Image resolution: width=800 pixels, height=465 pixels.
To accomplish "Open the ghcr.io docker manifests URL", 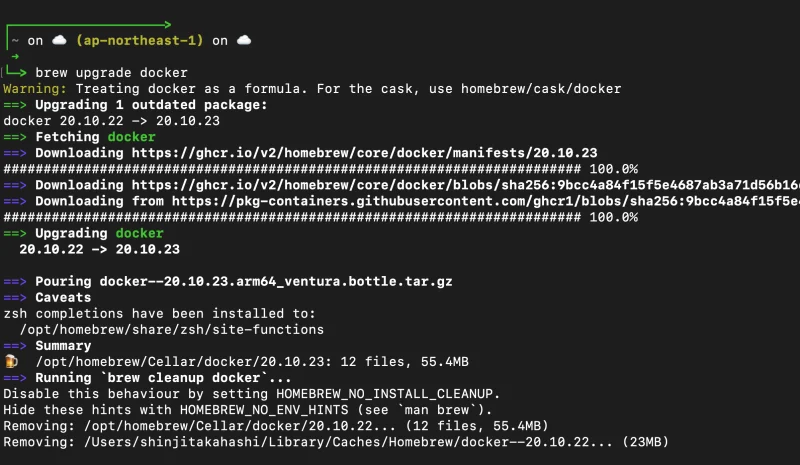I will [x=364, y=153].
